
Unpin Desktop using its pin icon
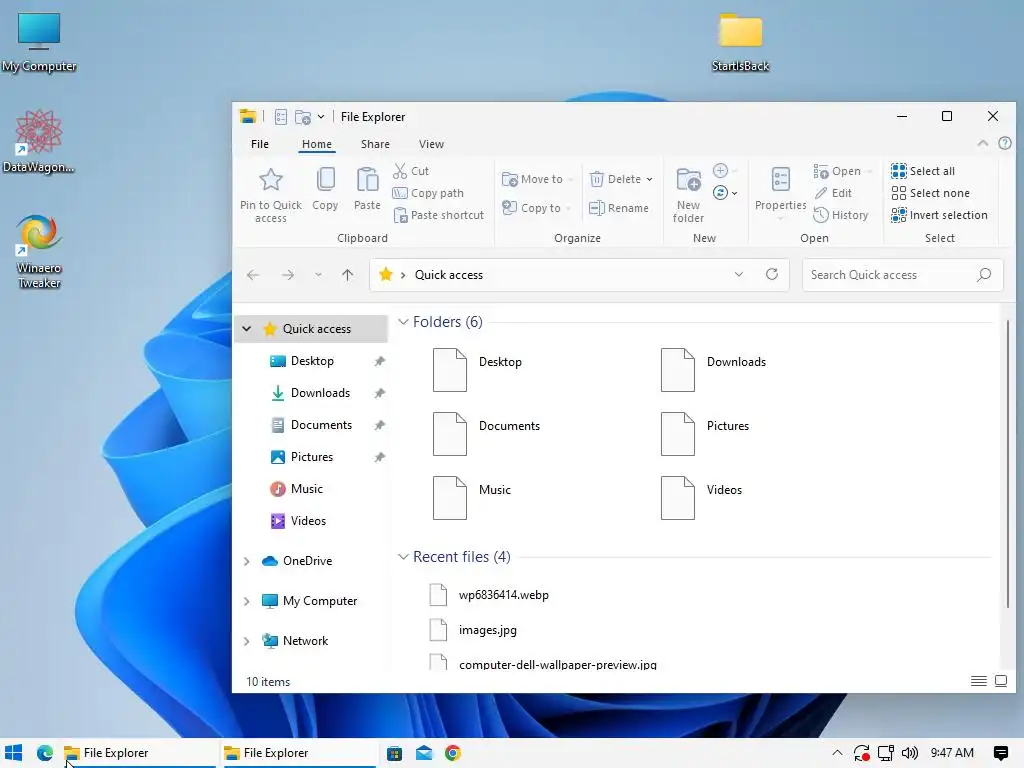[x=379, y=361]
